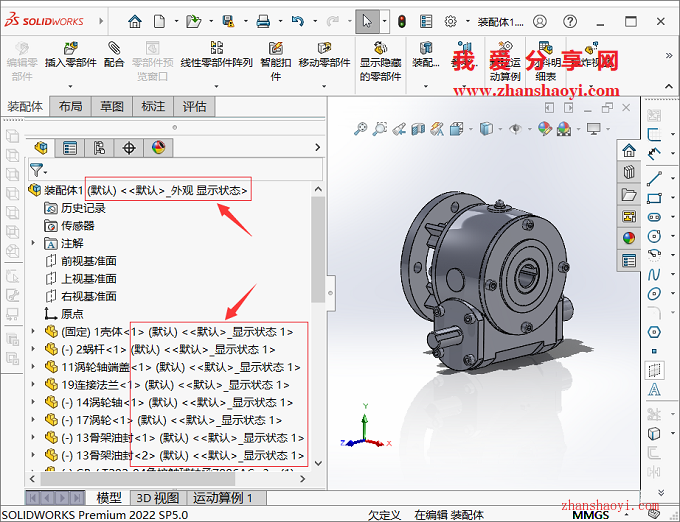680x522 pixels.
Task: Expand the (固定) 1壳体<1> component
Action: tap(33, 331)
